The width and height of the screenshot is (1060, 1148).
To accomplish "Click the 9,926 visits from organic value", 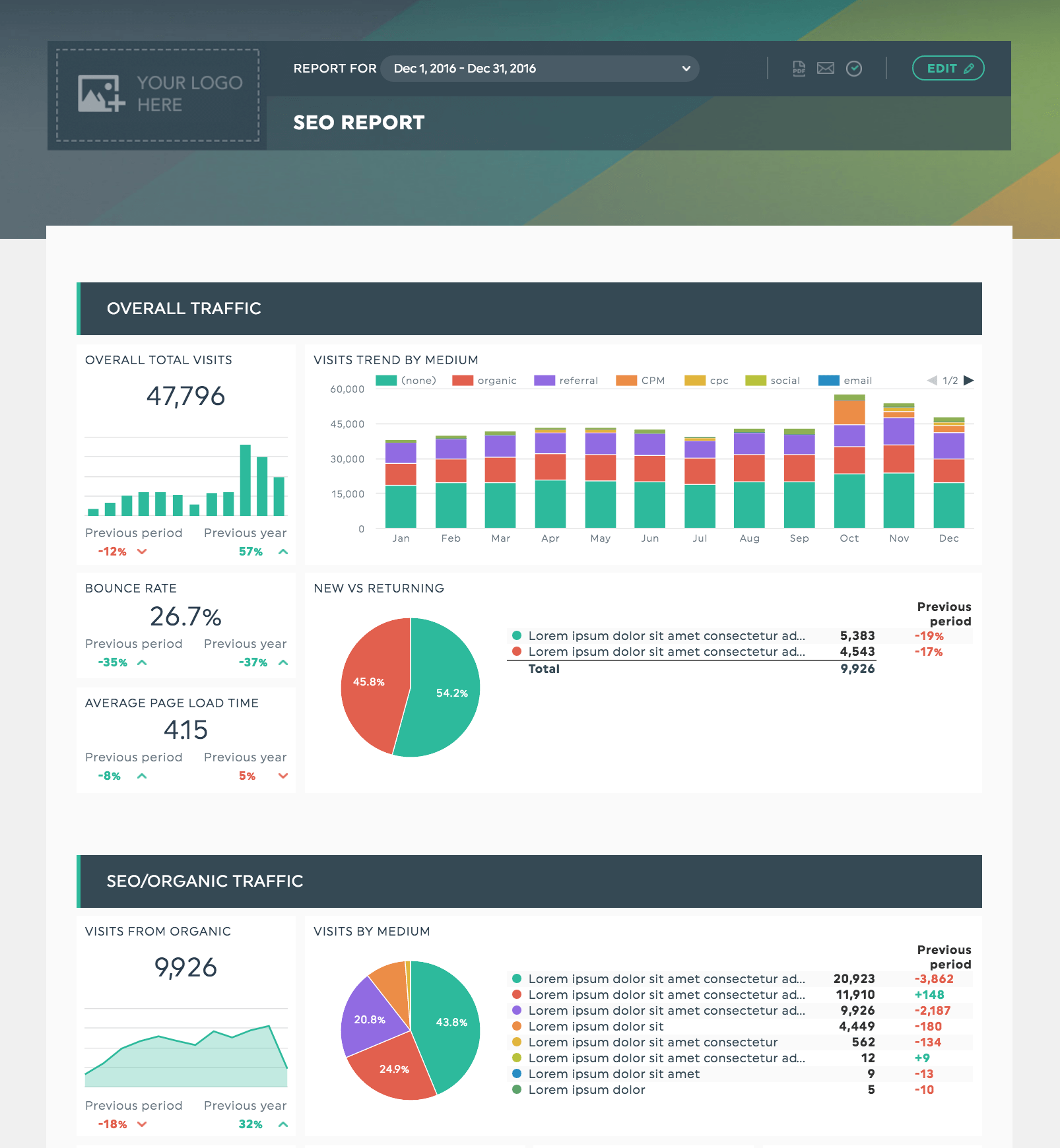I will (x=186, y=968).
